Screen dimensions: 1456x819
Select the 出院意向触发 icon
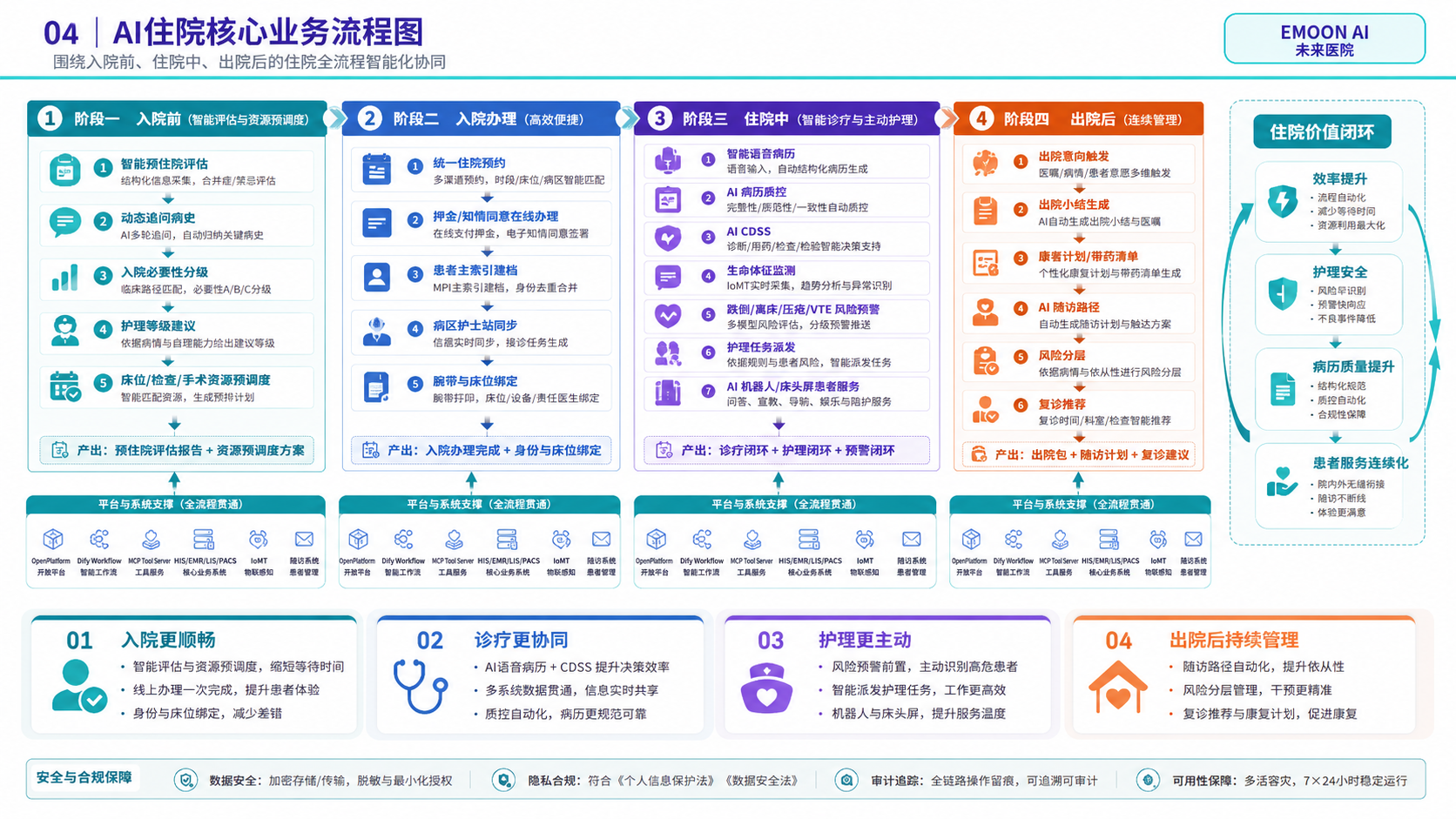point(985,163)
